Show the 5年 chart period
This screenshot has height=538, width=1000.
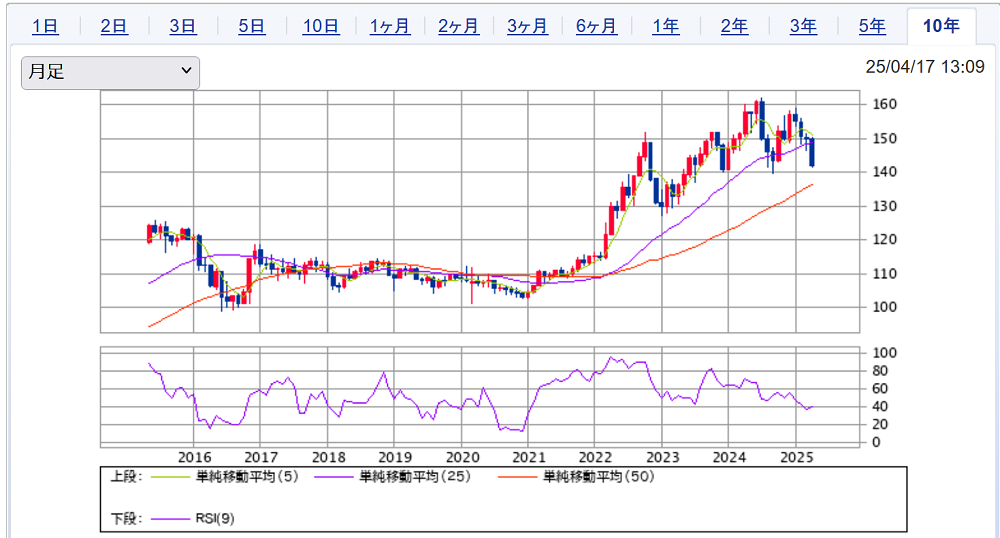(x=872, y=27)
